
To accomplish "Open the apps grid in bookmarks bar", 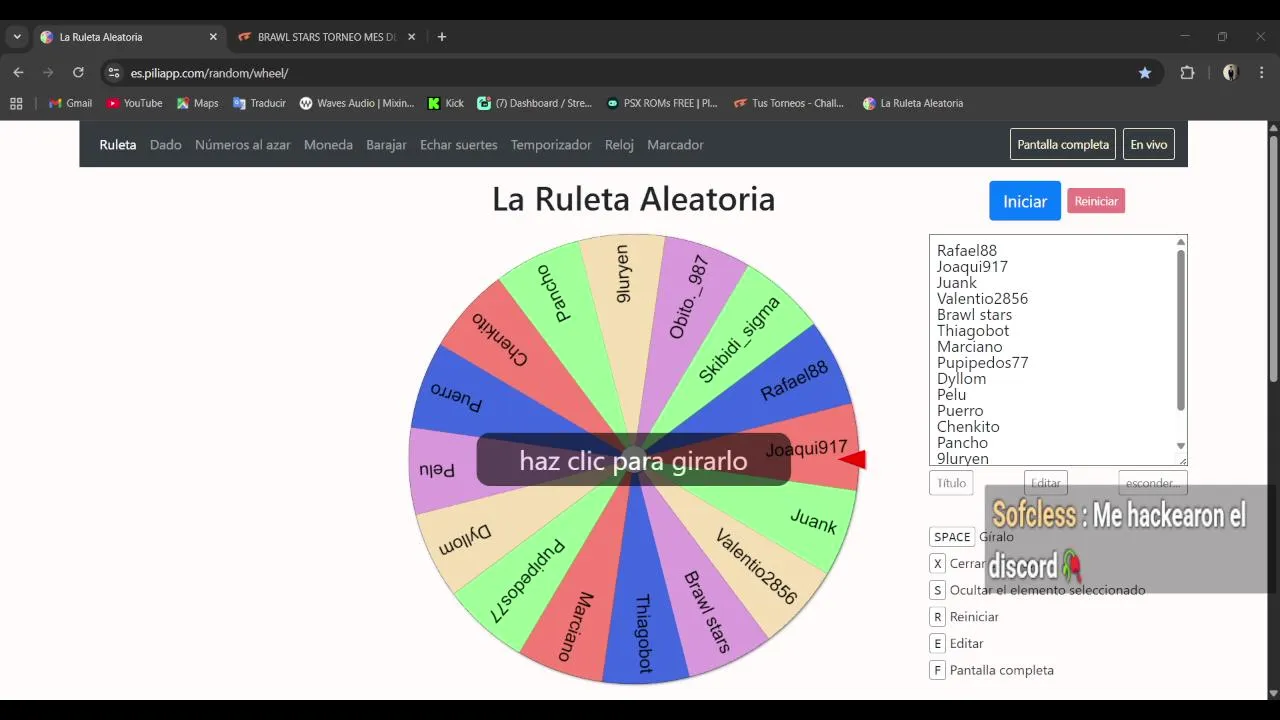I will (16, 103).
